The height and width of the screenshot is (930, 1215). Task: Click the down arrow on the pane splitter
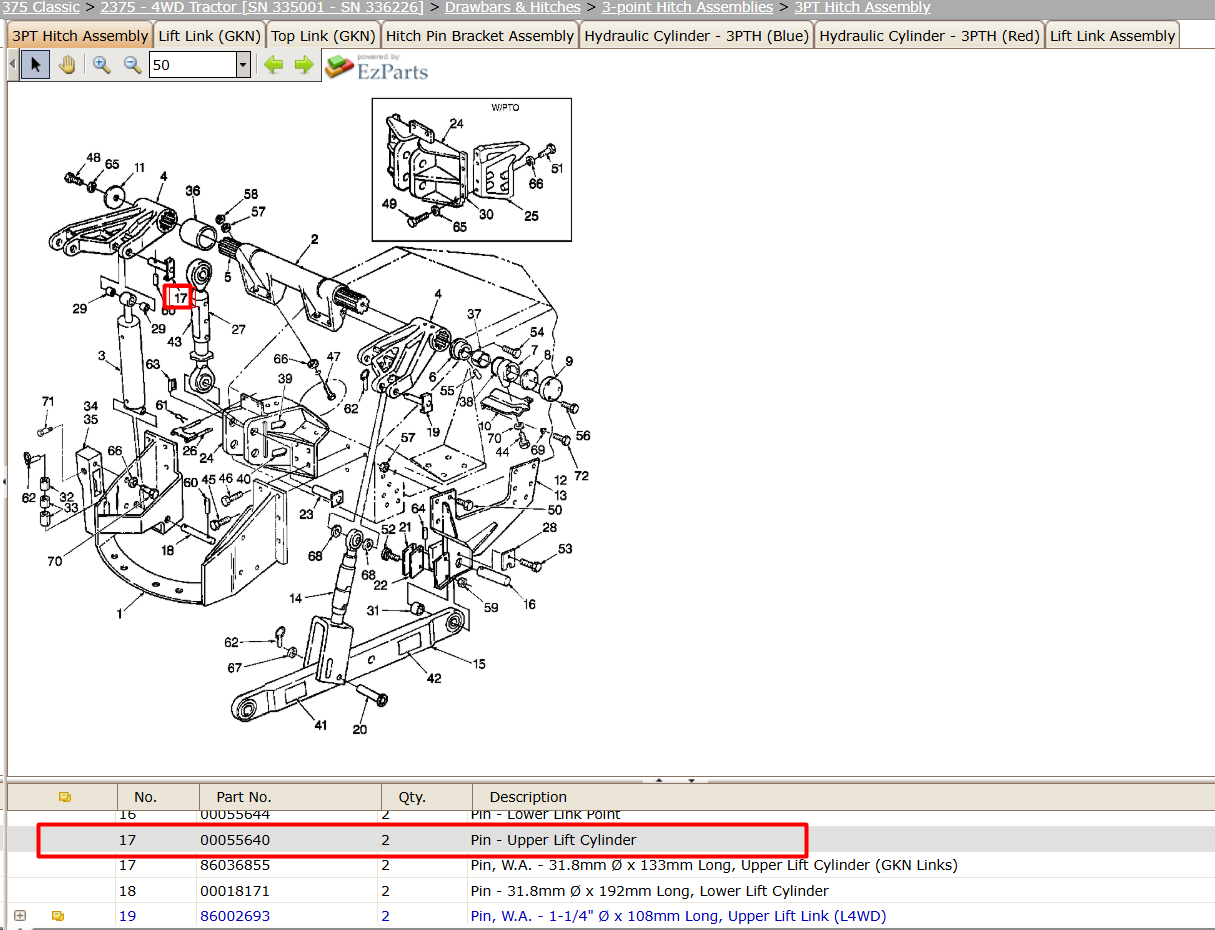pos(691,780)
